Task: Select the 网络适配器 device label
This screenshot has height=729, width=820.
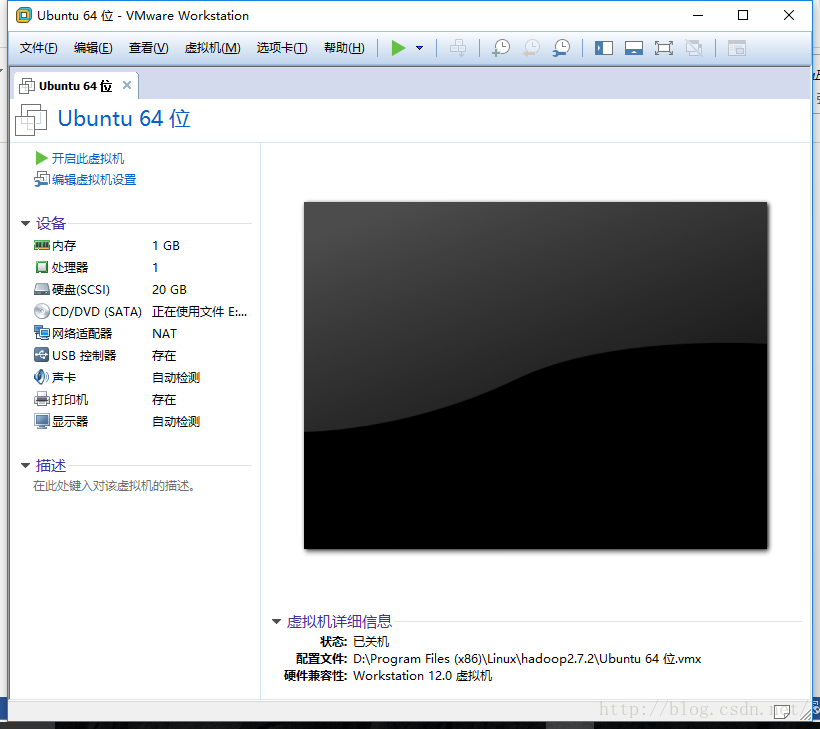Action: [82, 334]
